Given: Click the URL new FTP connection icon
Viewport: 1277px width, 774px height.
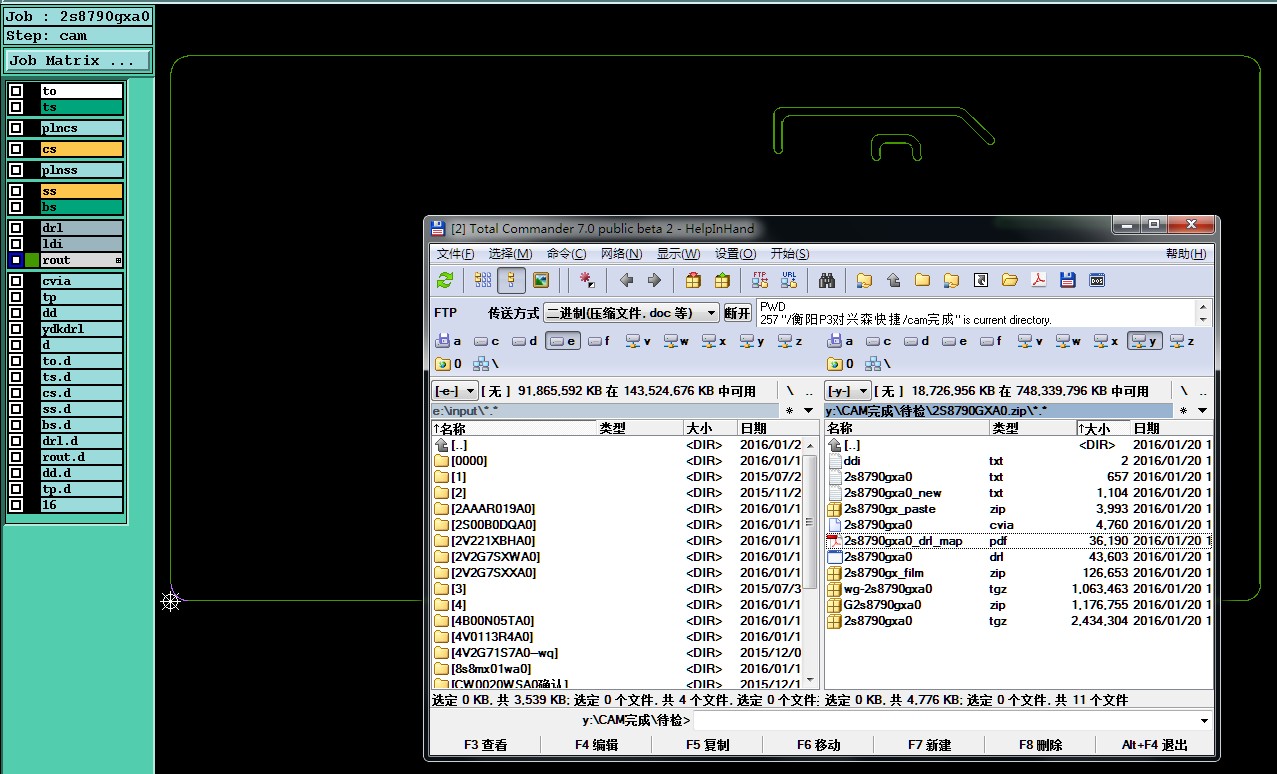Looking at the screenshot, I should (789, 280).
